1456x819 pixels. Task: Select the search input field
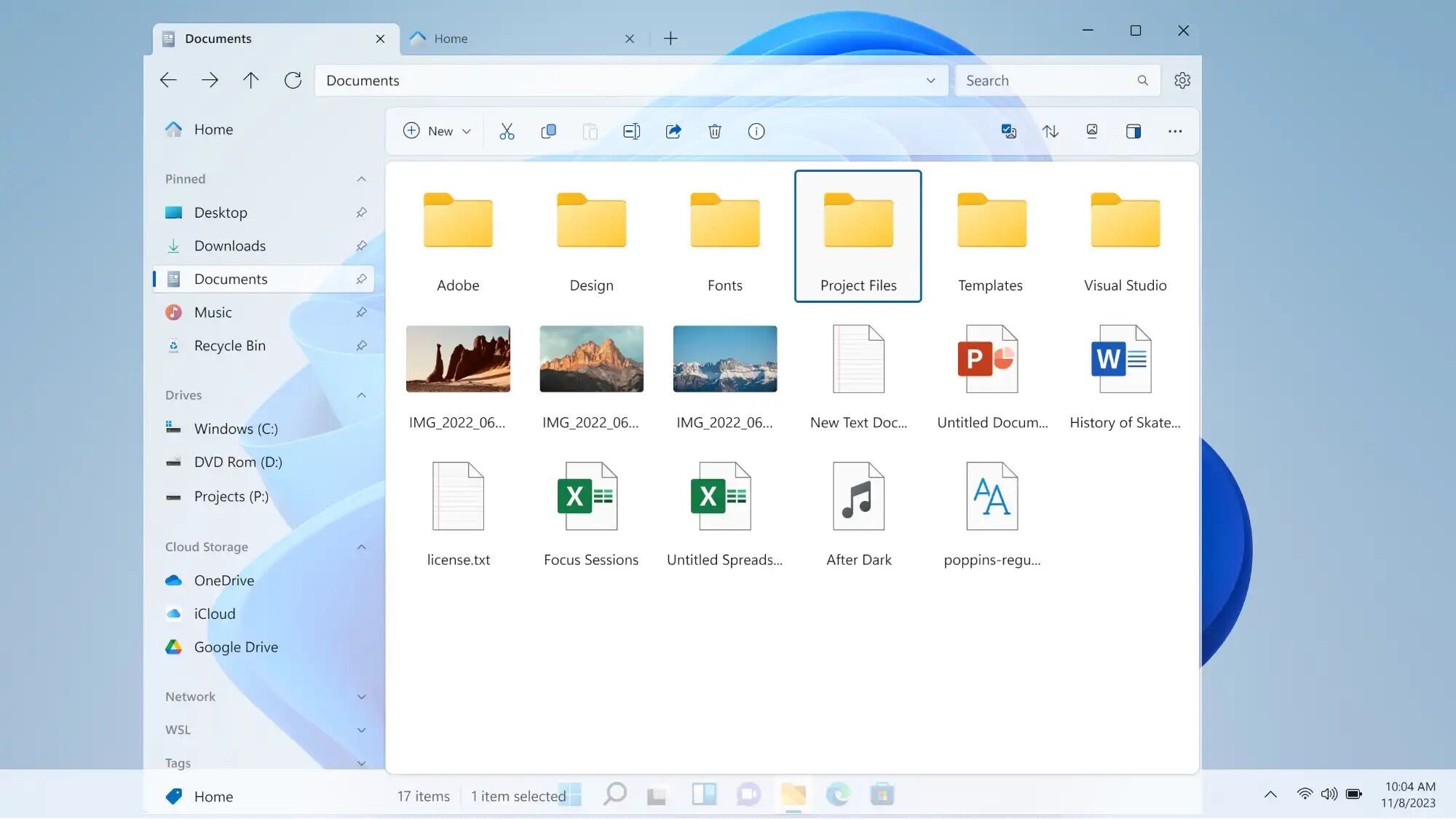coord(1055,80)
